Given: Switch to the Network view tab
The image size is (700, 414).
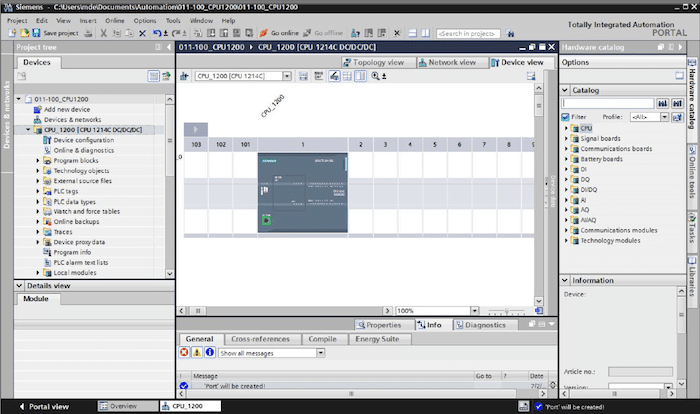Looking at the screenshot, I should coord(453,62).
